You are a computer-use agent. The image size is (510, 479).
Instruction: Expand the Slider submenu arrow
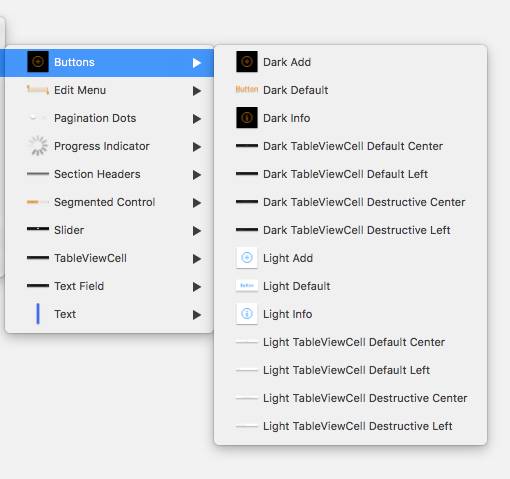(197, 231)
